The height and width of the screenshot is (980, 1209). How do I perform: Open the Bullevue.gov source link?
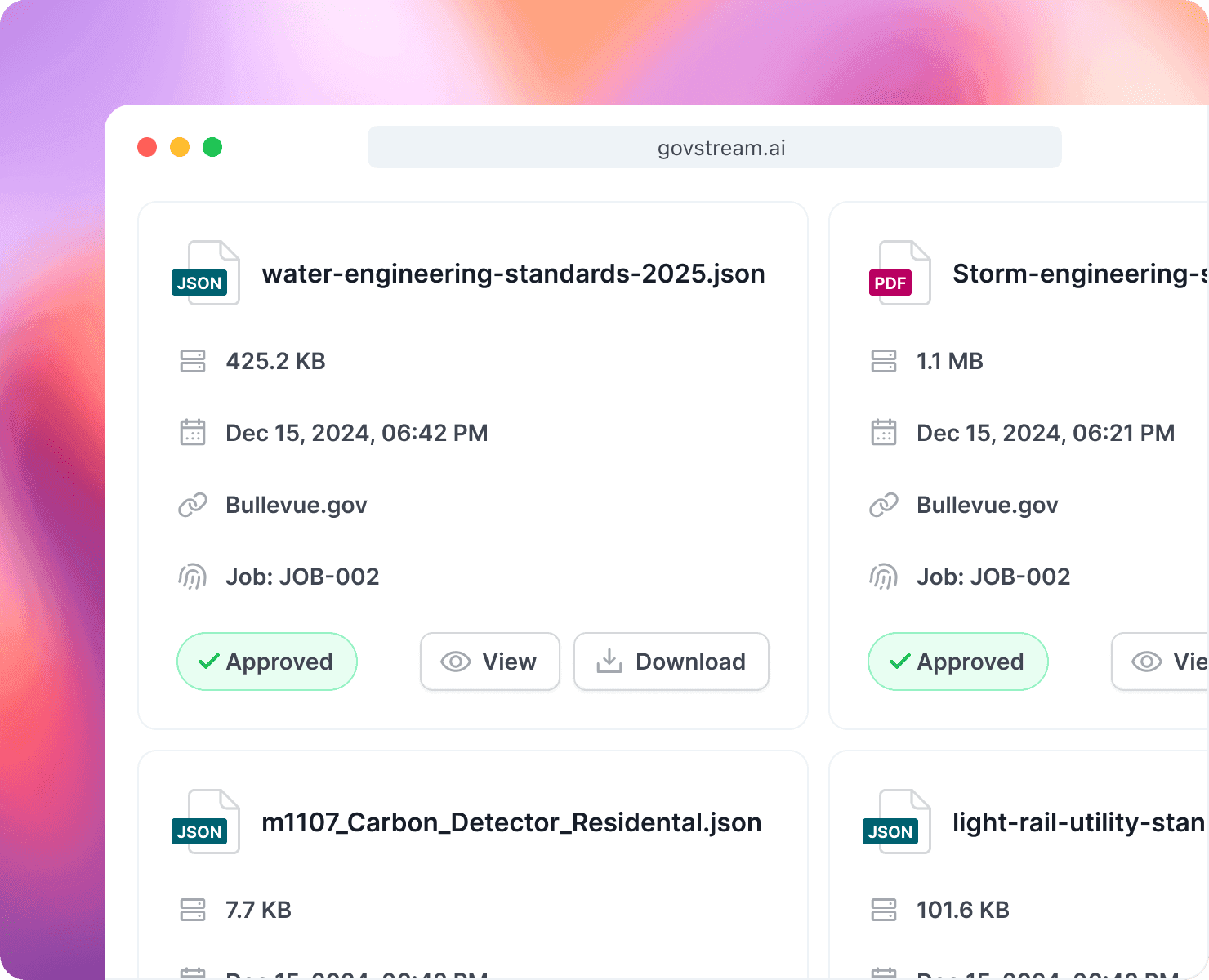click(296, 504)
